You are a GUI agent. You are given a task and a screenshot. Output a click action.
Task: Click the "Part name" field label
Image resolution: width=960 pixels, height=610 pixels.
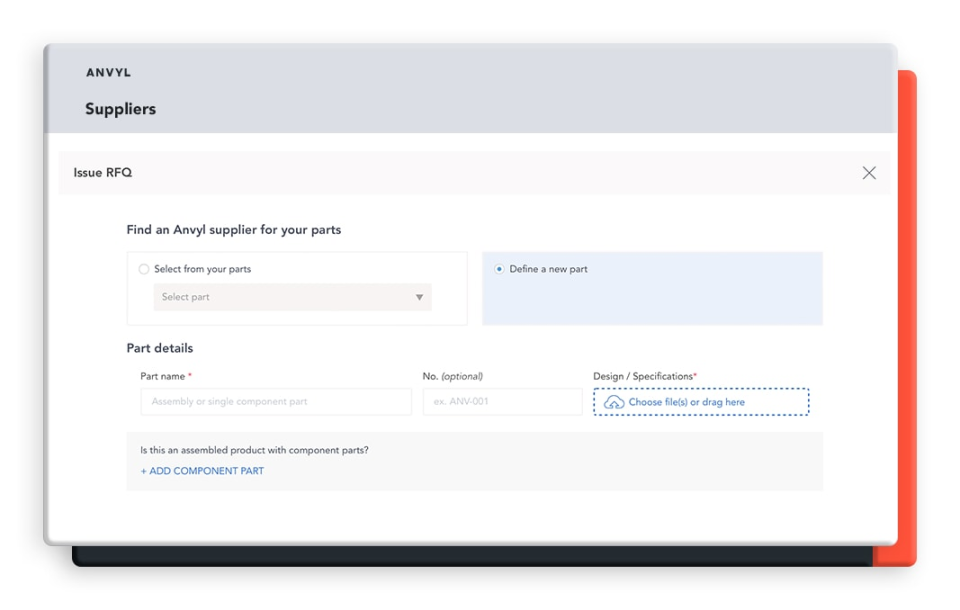click(x=163, y=376)
